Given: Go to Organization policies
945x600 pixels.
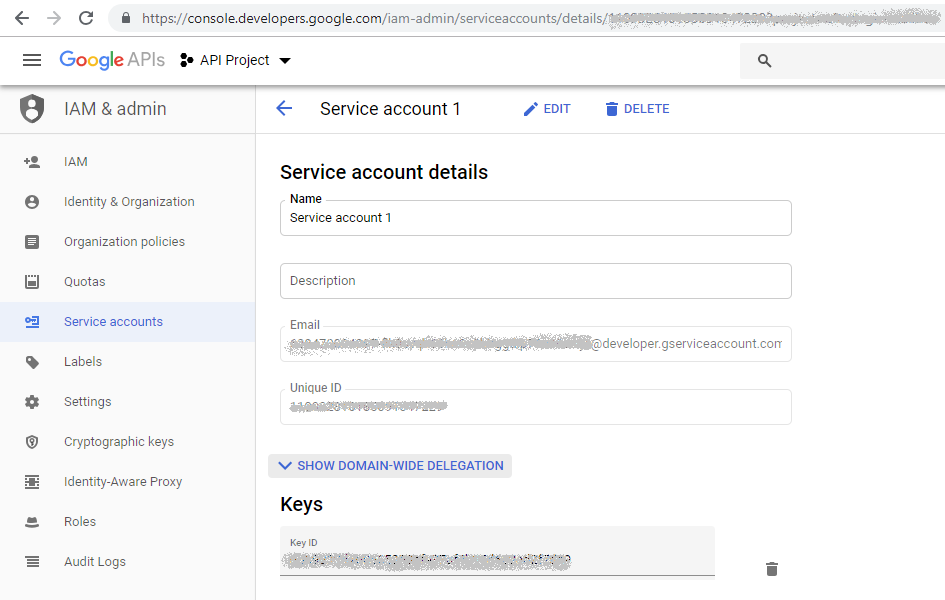Looking at the screenshot, I should coord(124,242).
